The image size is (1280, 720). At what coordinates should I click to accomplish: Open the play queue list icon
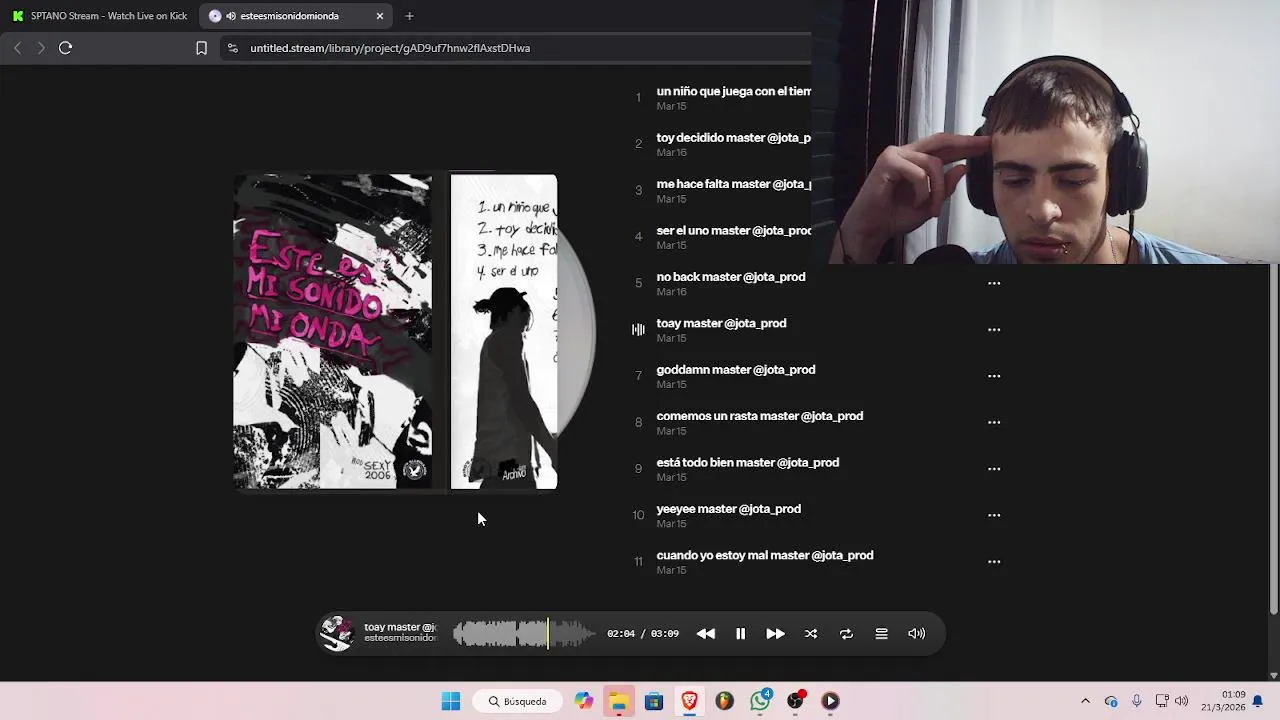coord(881,634)
